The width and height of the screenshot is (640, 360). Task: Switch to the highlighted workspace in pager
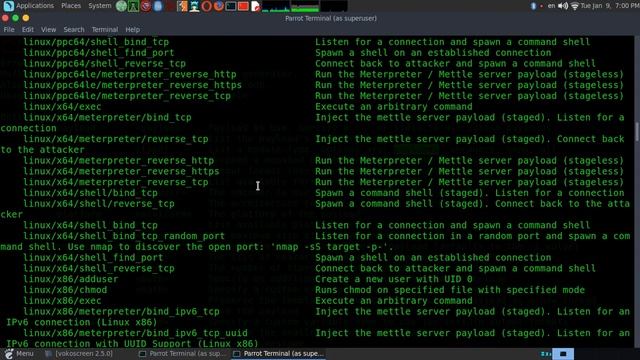(563, 353)
